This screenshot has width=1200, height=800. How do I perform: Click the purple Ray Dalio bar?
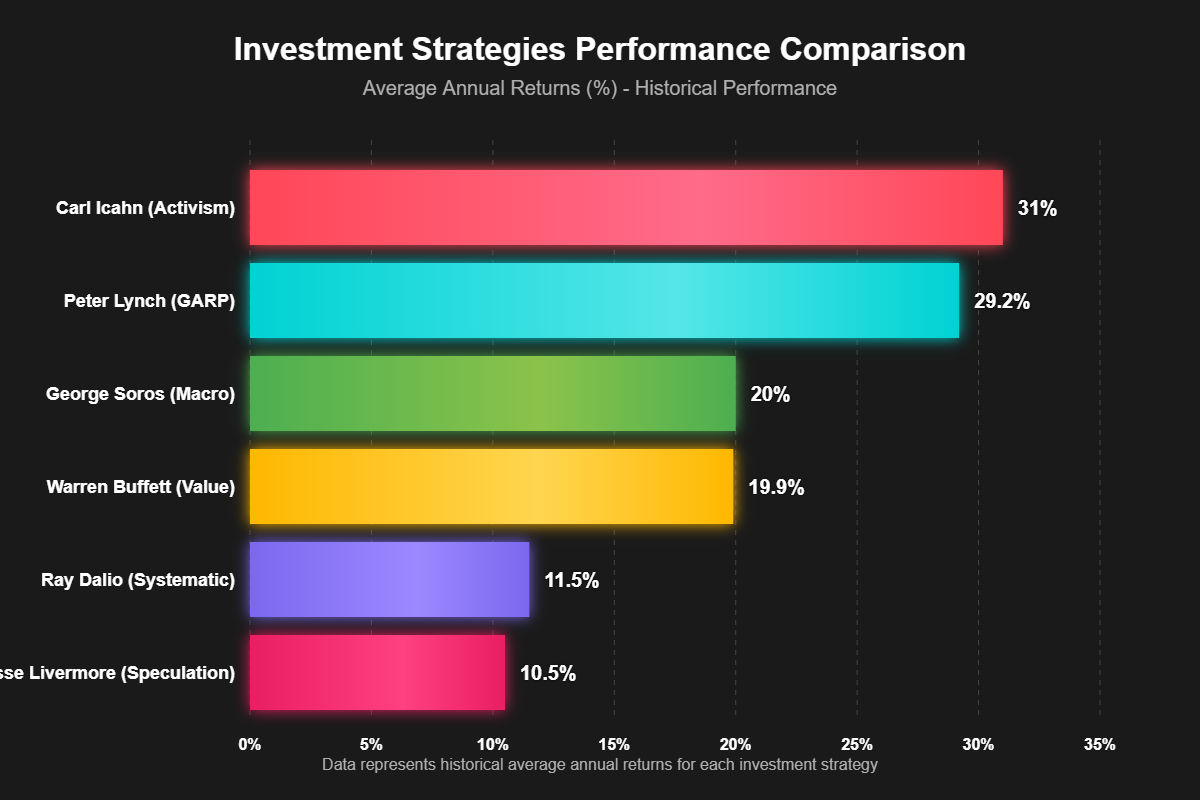click(x=389, y=580)
